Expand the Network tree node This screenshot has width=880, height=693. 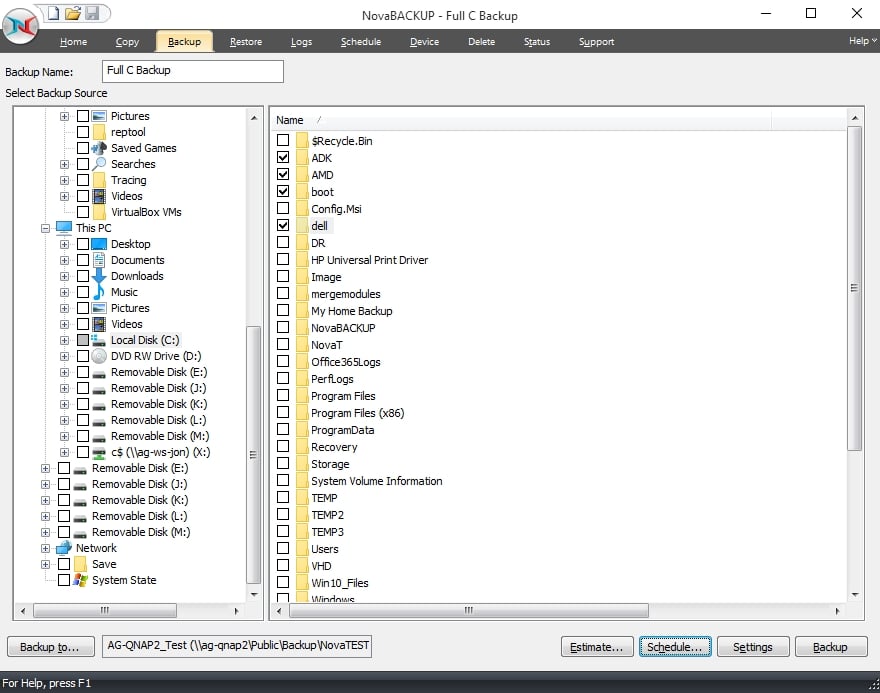[x=45, y=548]
